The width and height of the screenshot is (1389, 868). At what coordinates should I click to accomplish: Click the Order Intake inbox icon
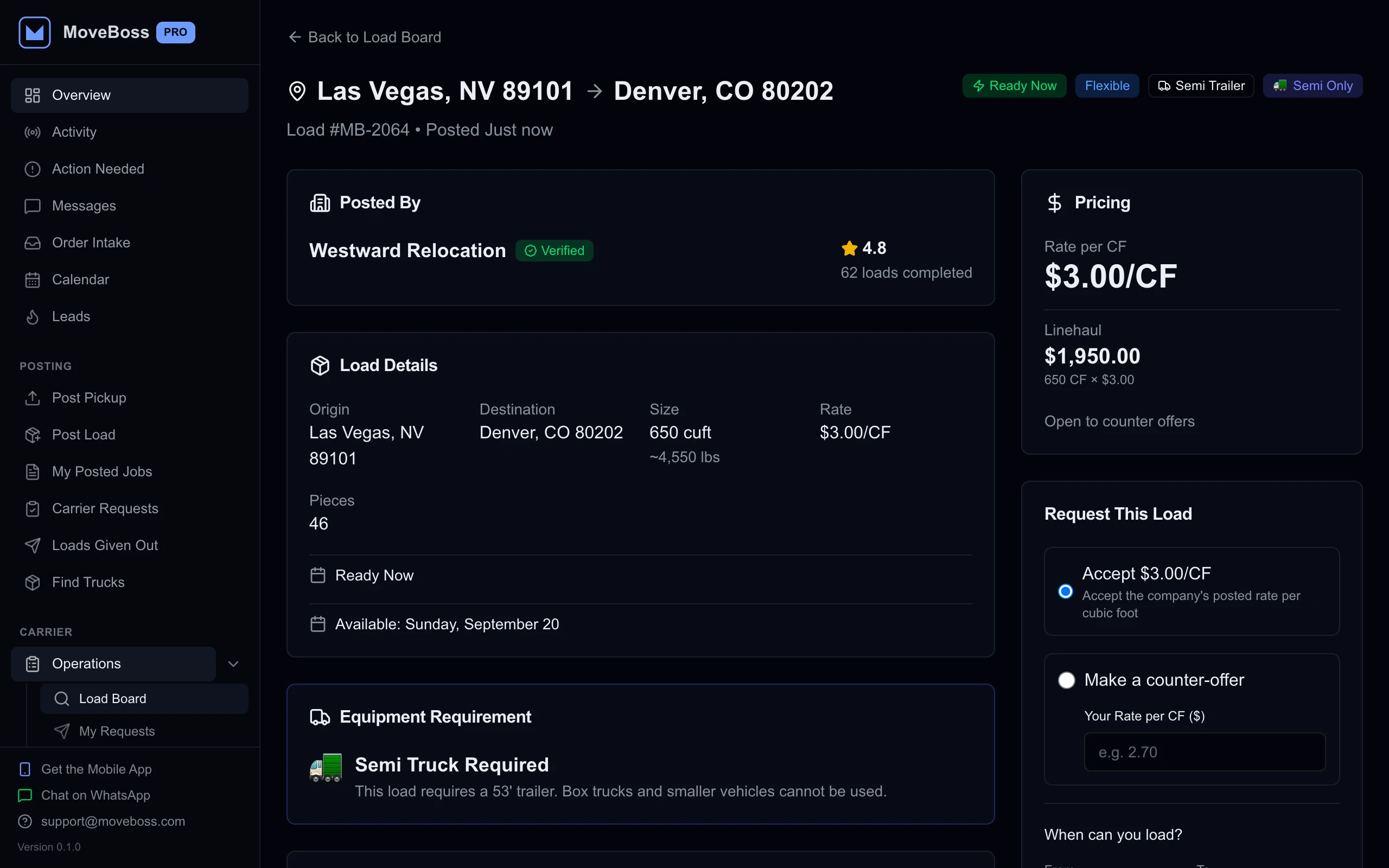tap(33, 243)
